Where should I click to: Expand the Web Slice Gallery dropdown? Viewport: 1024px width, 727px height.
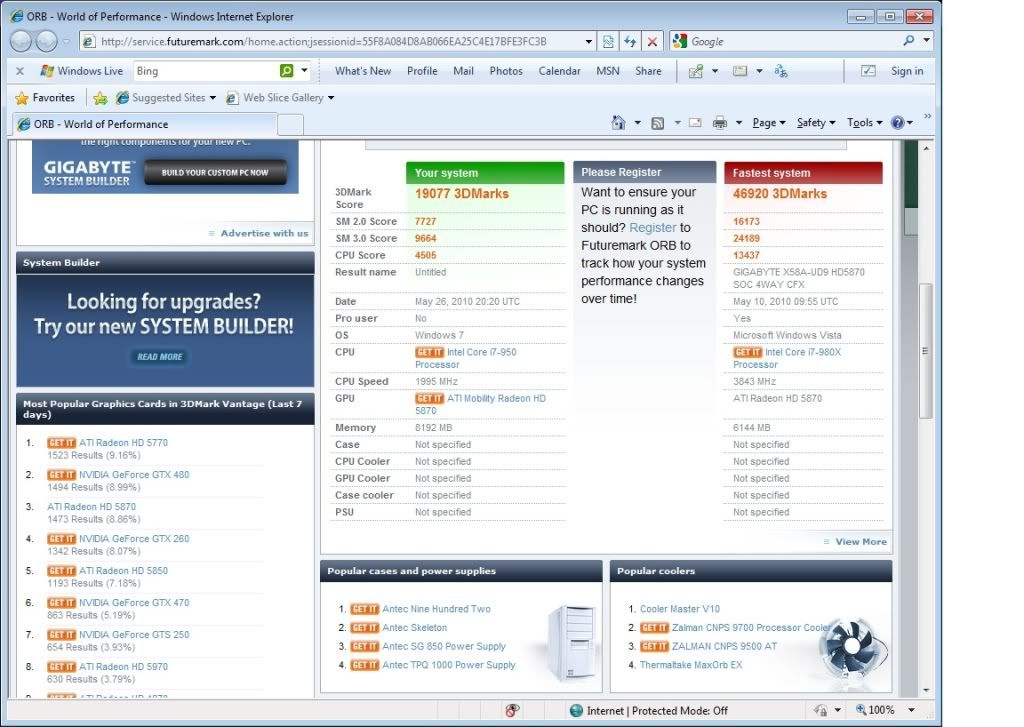(x=331, y=98)
